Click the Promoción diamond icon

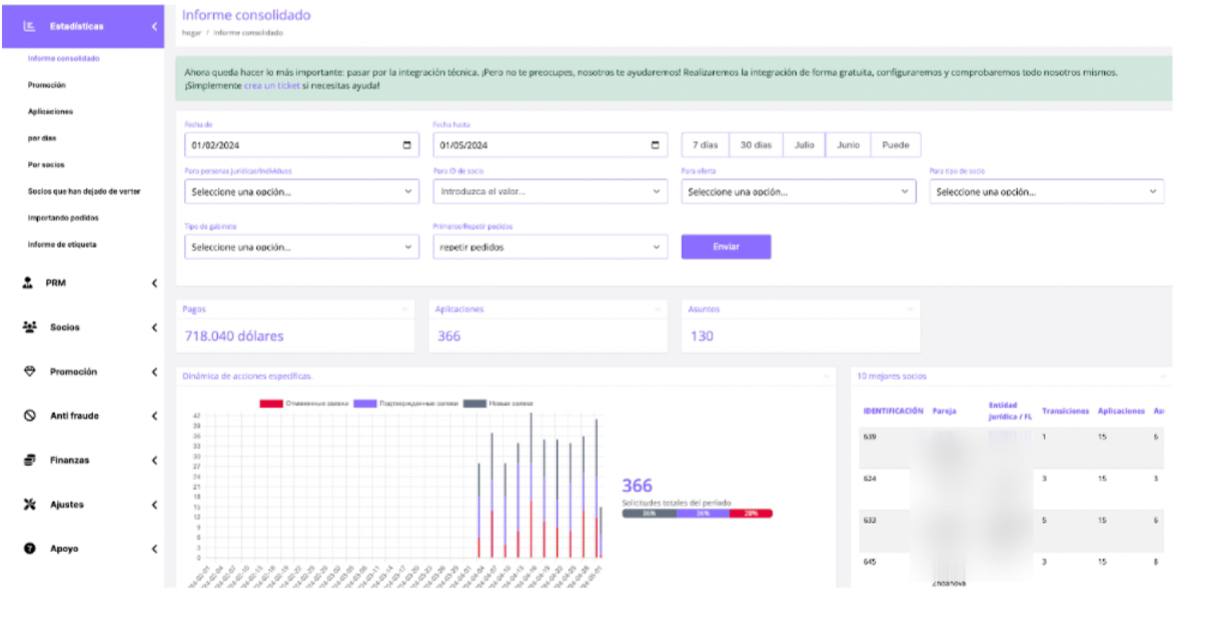click(29, 371)
